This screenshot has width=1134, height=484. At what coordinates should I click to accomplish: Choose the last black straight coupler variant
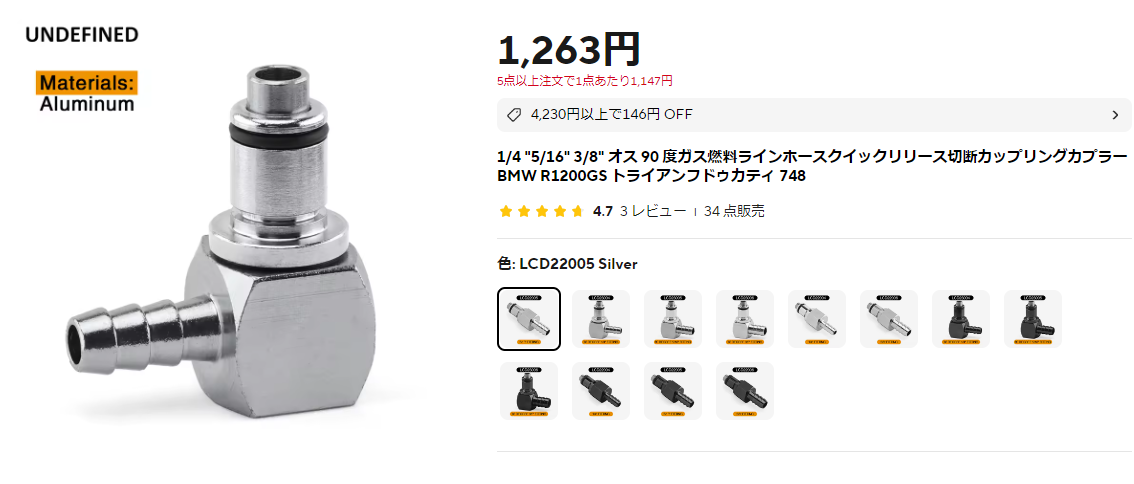coord(745,391)
